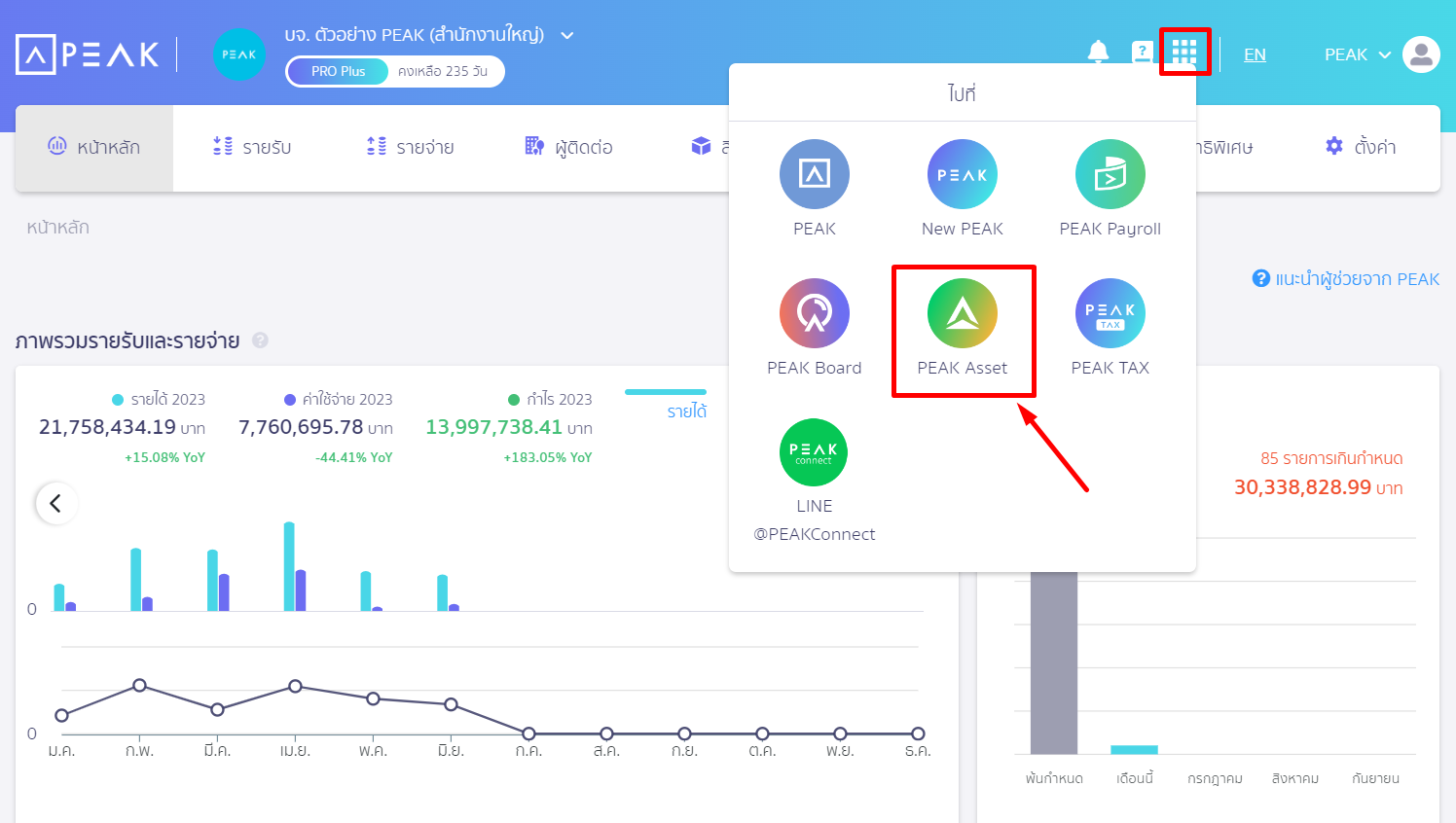Image resolution: width=1456 pixels, height=823 pixels.
Task: Click the profit amount 13,997,738.41
Action: coord(493,427)
